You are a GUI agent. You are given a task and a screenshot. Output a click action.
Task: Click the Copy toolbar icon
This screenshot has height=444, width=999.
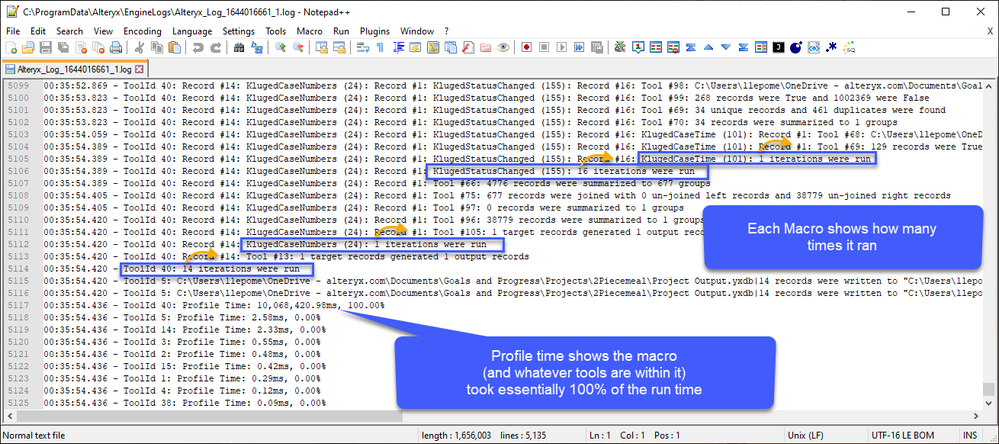click(x=157, y=47)
